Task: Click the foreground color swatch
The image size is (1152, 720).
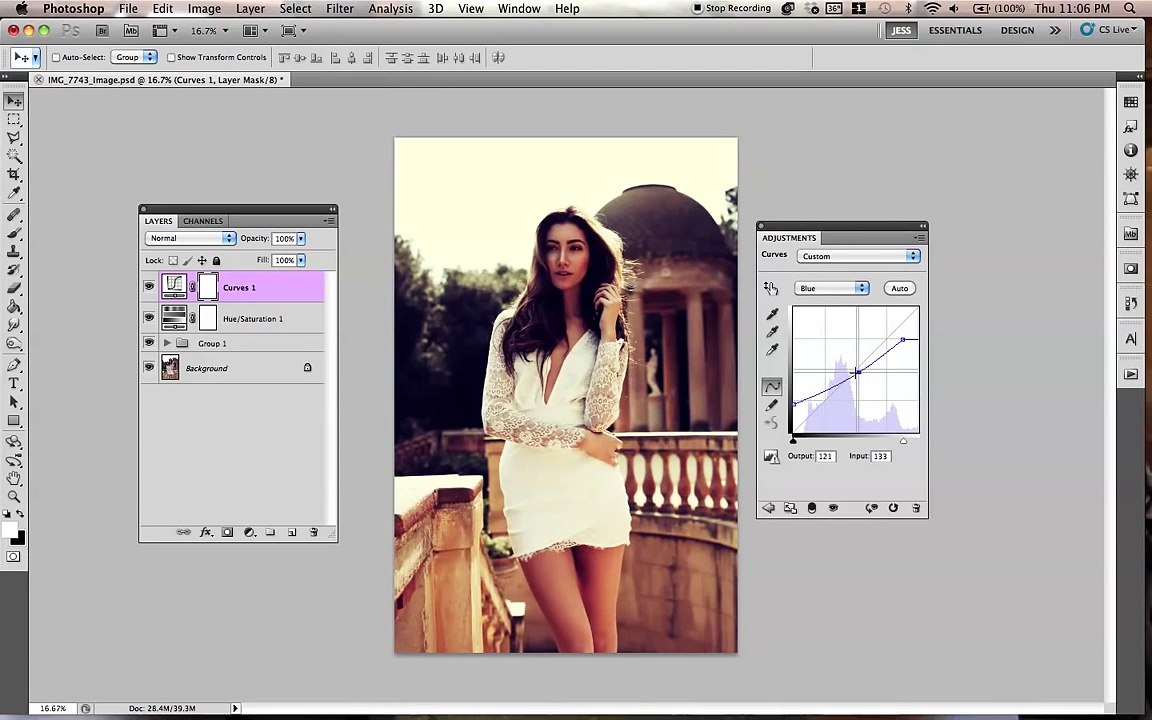Action: [9, 530]
